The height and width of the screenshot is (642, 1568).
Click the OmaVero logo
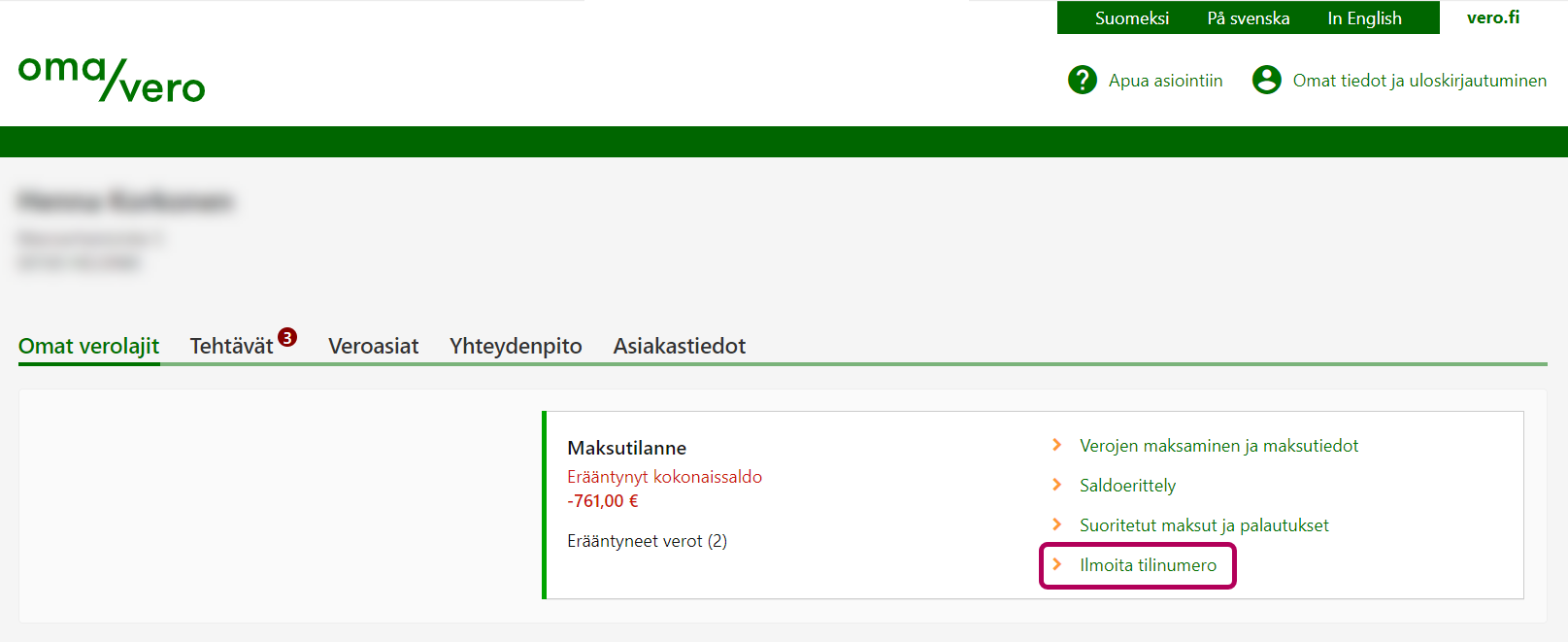[112, 79]
